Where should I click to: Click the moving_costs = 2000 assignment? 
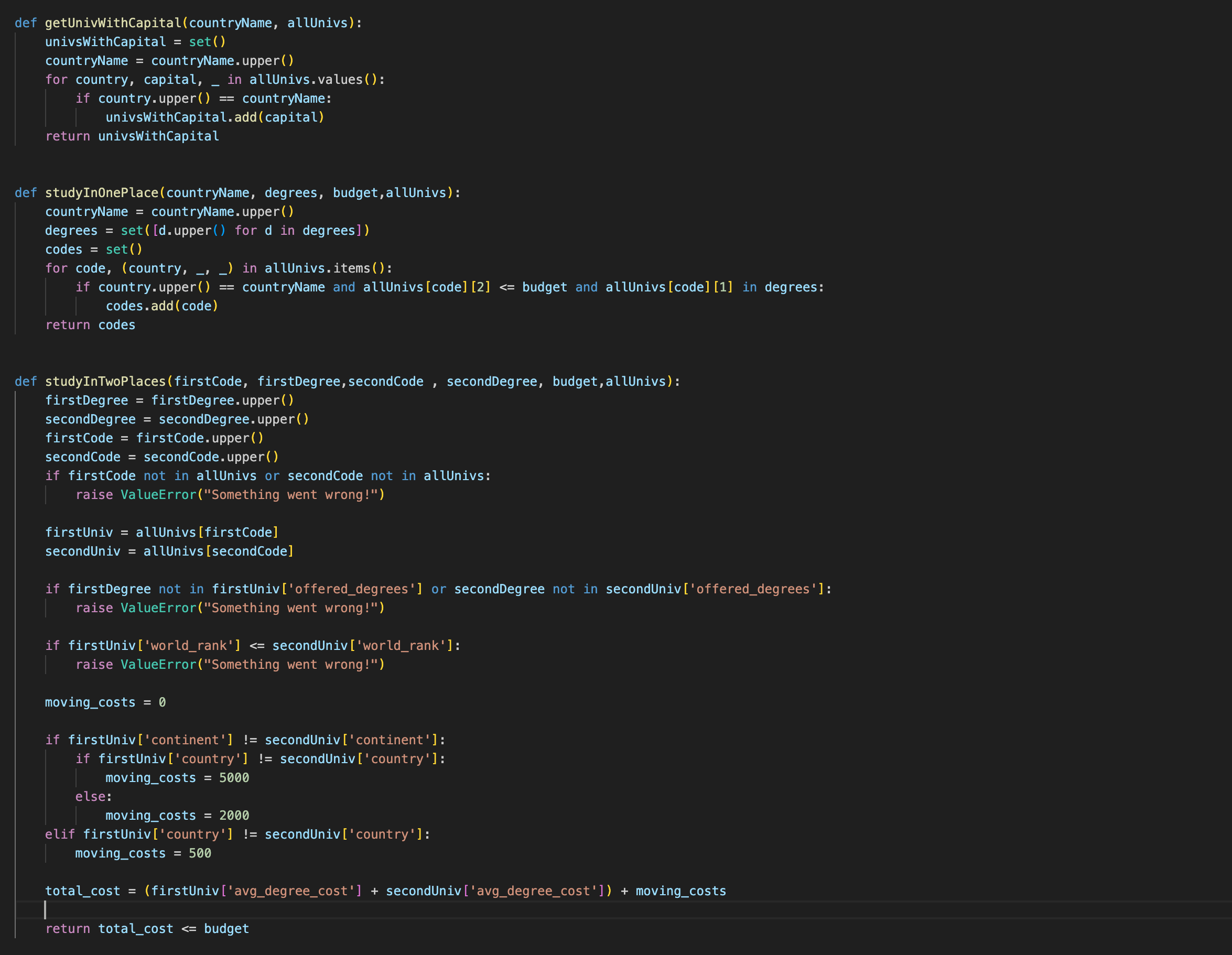pyautogui.click(x=177, y=815)
